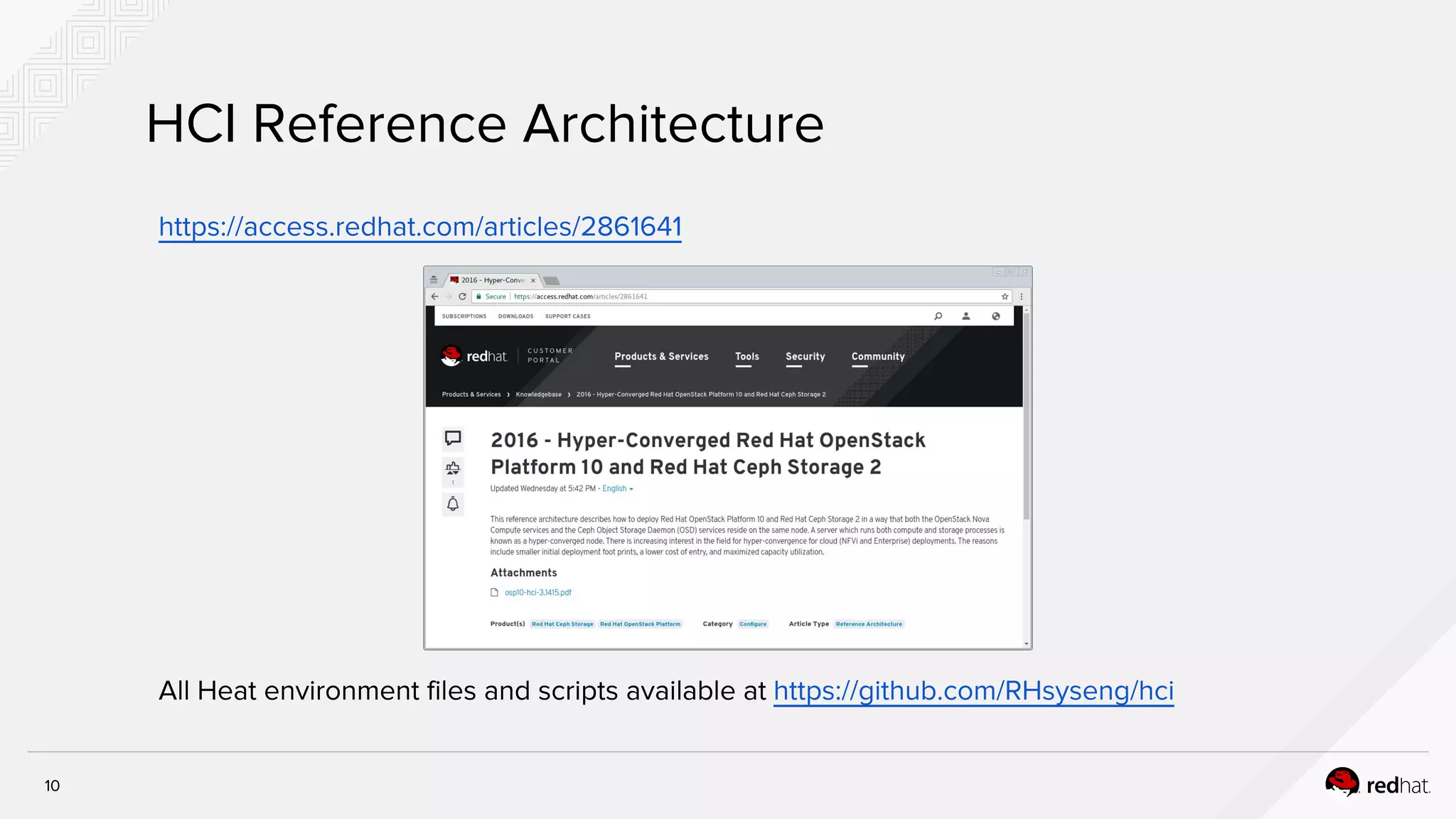Click the PDF file icon under Attachments
1456x819 pixels.
click(x=494, y=592)
